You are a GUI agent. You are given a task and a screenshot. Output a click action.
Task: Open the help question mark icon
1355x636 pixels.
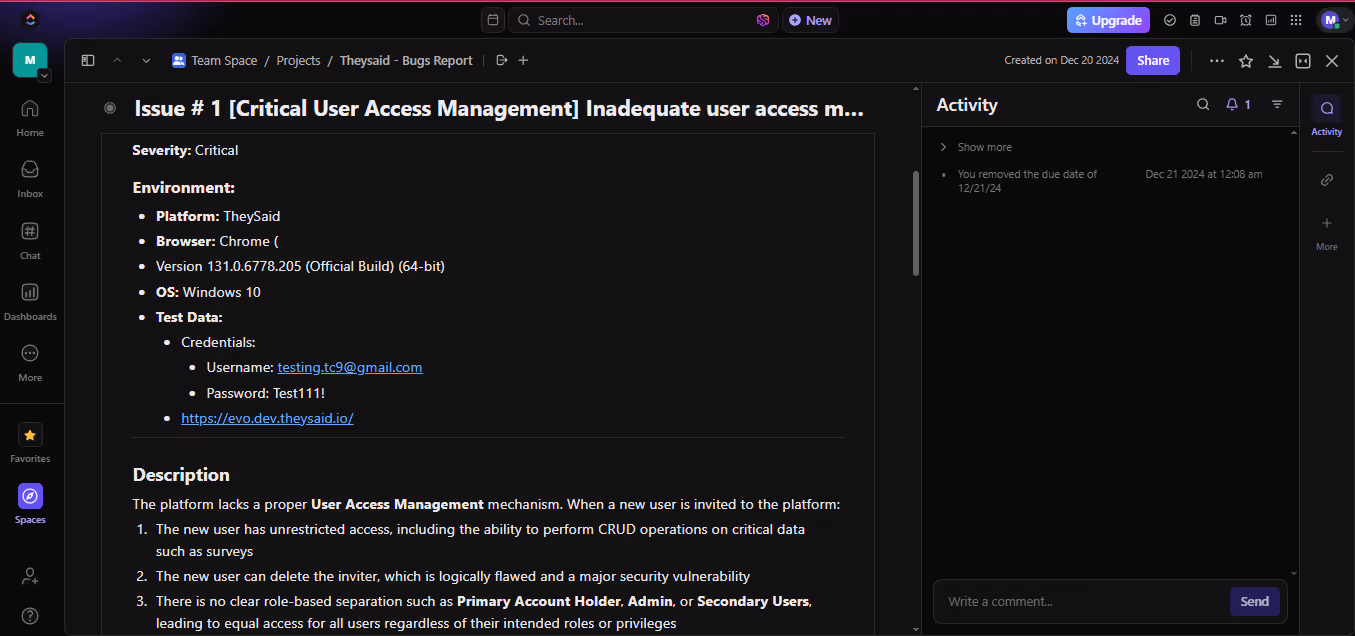tap(30, 615)
